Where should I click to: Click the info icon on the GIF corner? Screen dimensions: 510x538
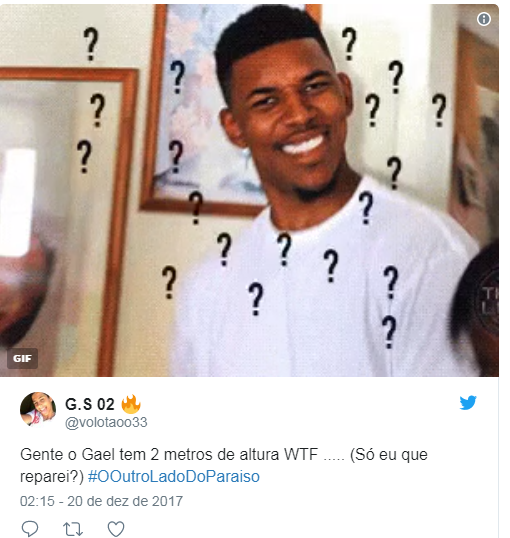pos(484,19)
